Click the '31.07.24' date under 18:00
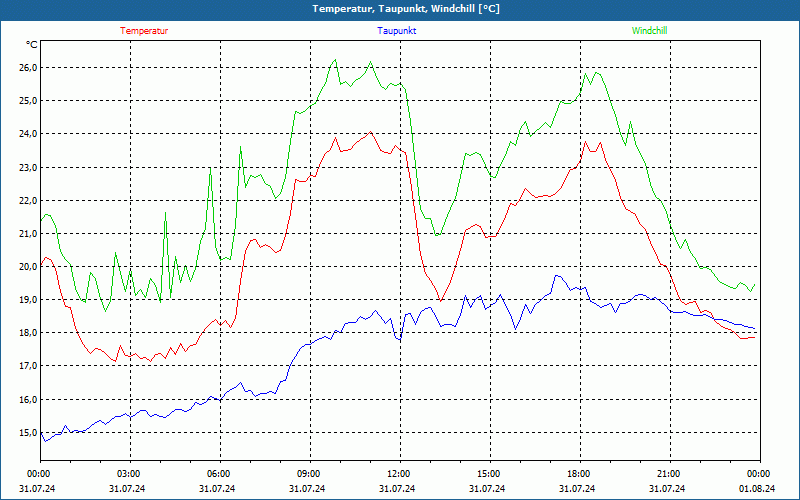The image size is (800, 500). pyautogui.click(x=577, y=488)
